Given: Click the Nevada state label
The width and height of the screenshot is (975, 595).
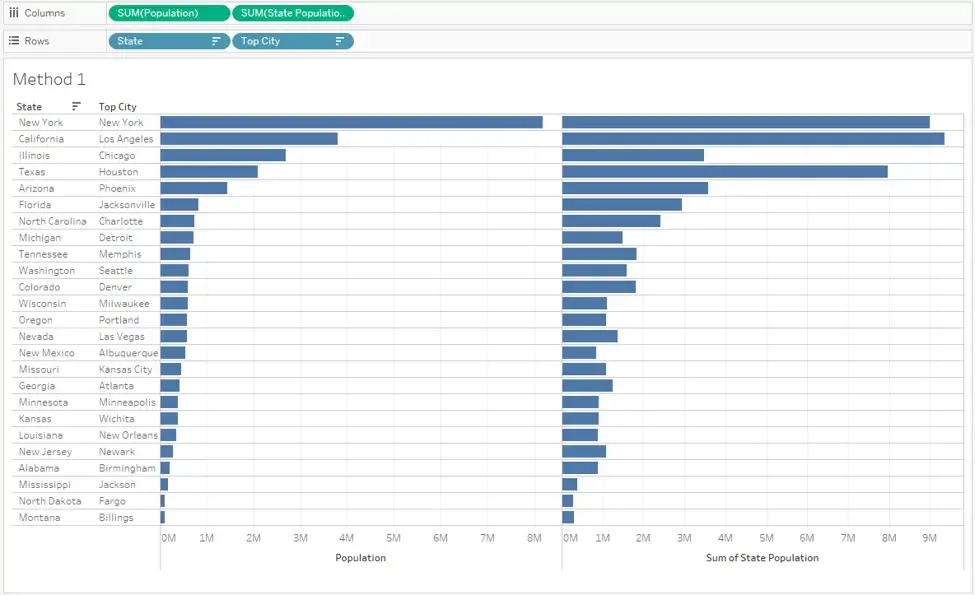Looking at the screenshot, I should tap(36, 336).
